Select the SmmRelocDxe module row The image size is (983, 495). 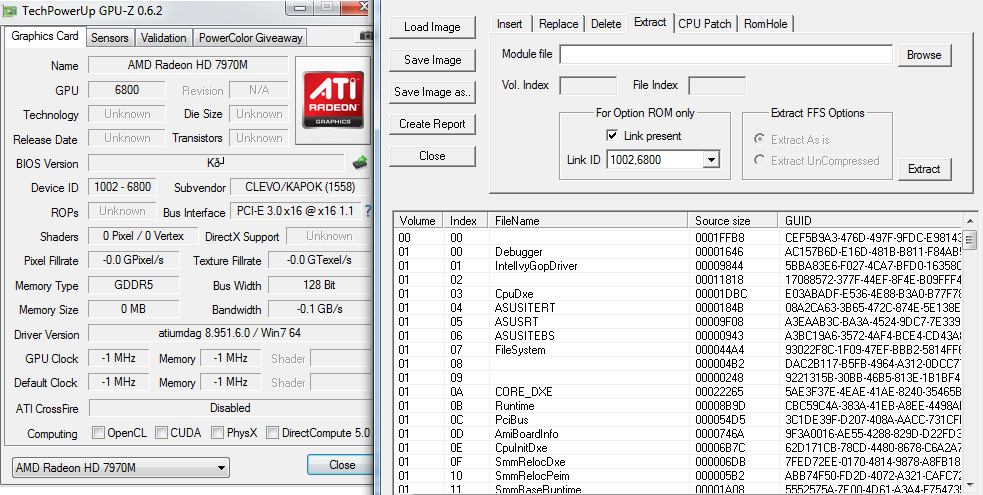point(678,462)
